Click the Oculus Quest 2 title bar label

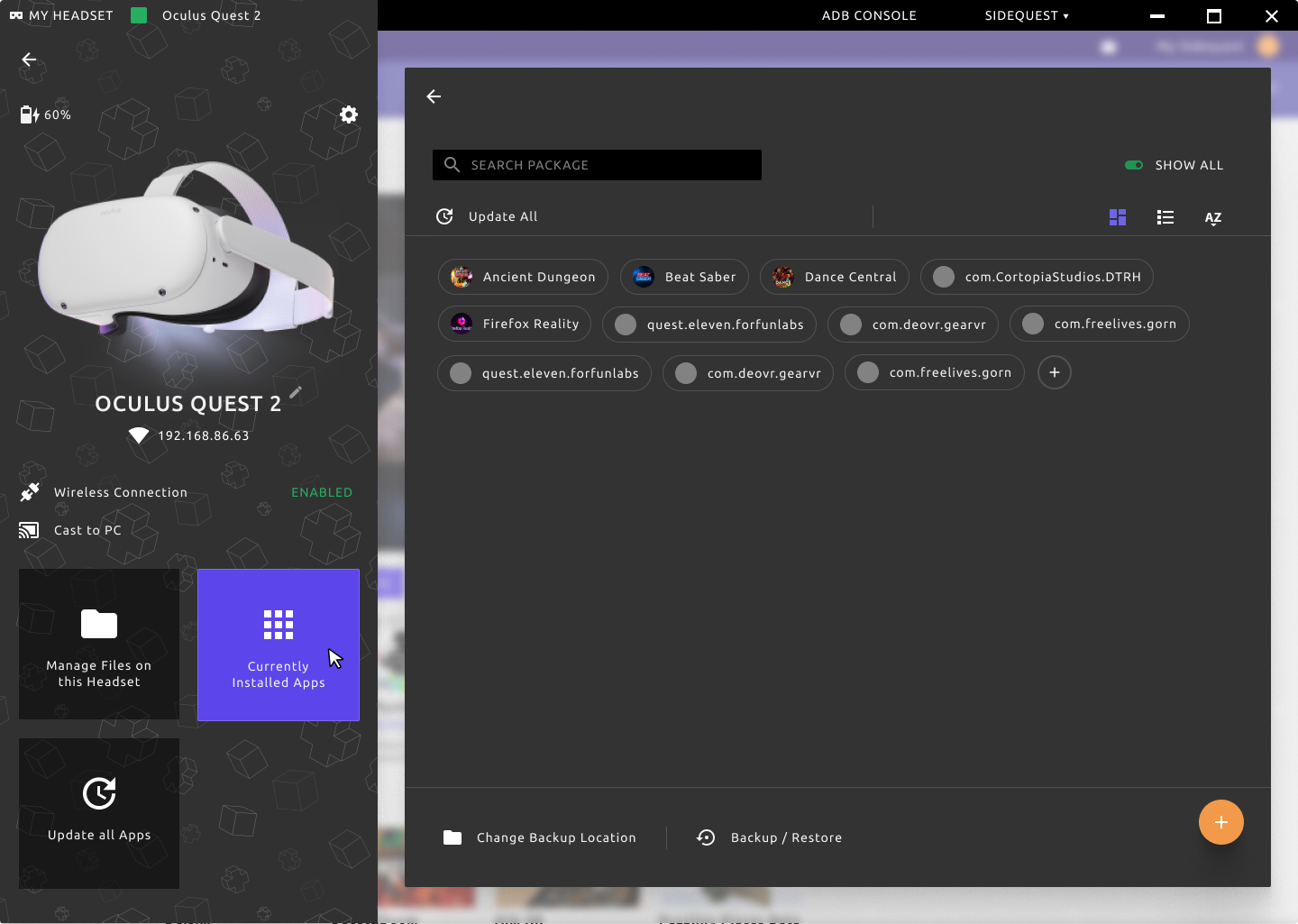[x=212, y=15]
